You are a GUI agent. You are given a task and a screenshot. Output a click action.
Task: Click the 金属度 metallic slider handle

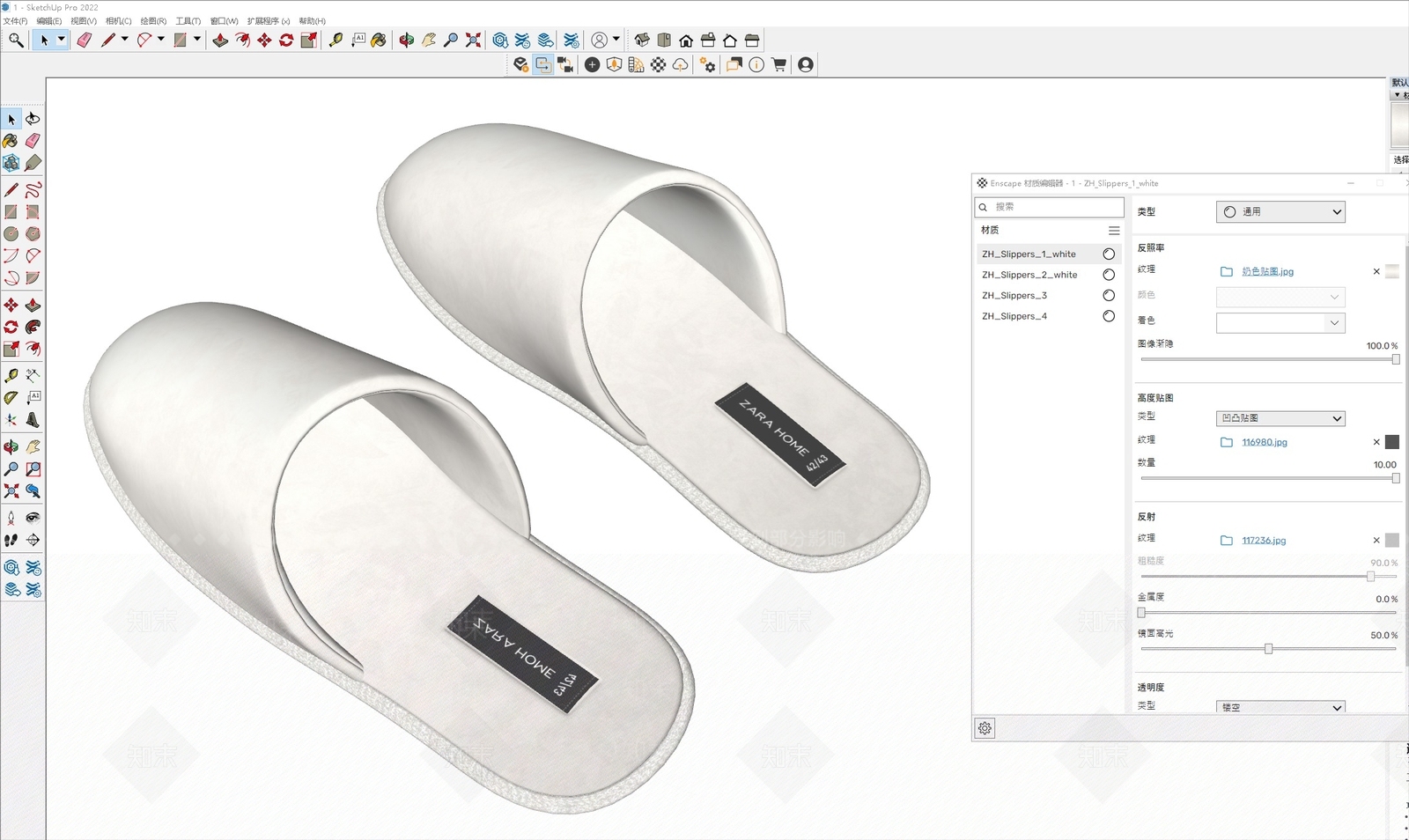click(1141, 613)
